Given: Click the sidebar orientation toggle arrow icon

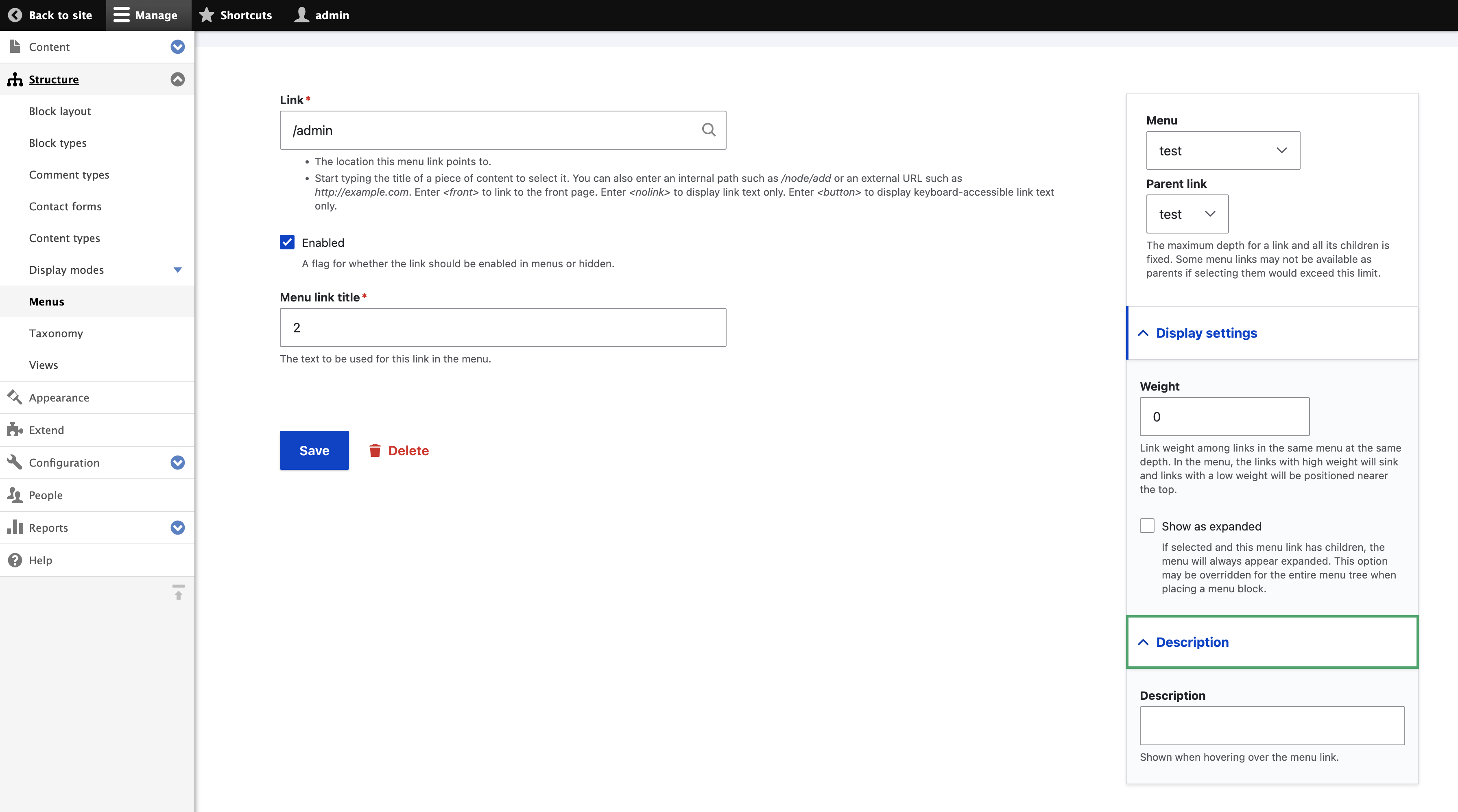Looking at the screenshot, I should 178,592.
